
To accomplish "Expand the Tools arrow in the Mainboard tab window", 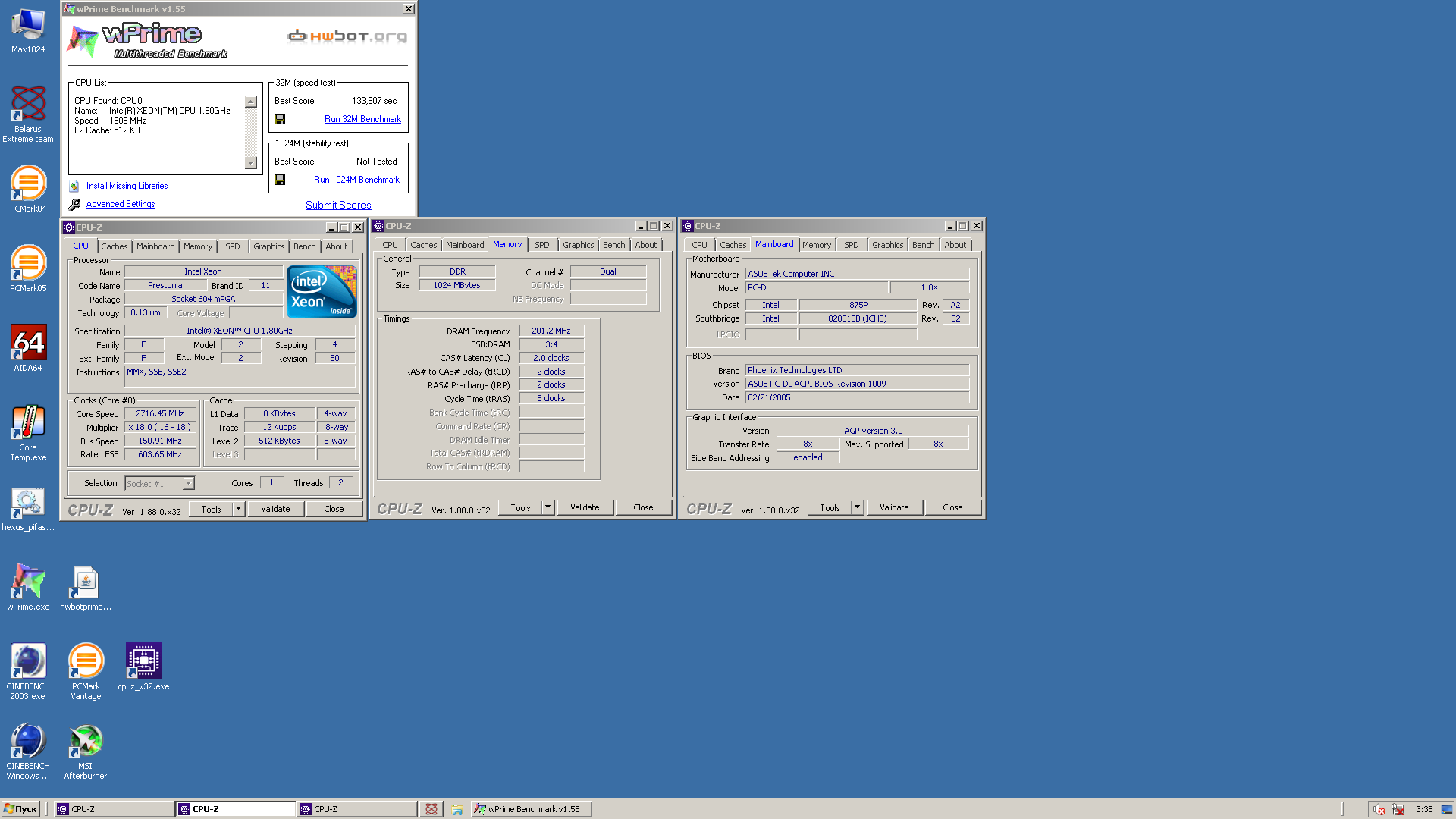I will pos(857,507).
